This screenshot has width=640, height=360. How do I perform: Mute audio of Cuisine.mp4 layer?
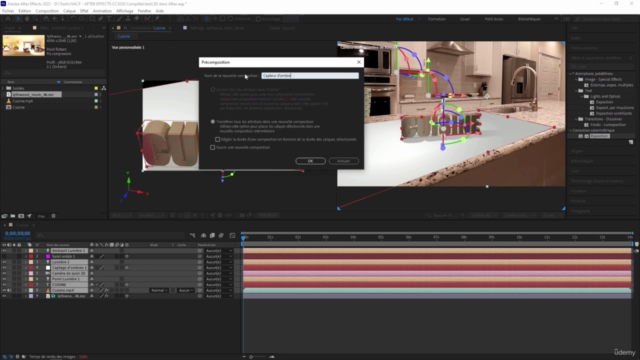[x=9, y=290]
